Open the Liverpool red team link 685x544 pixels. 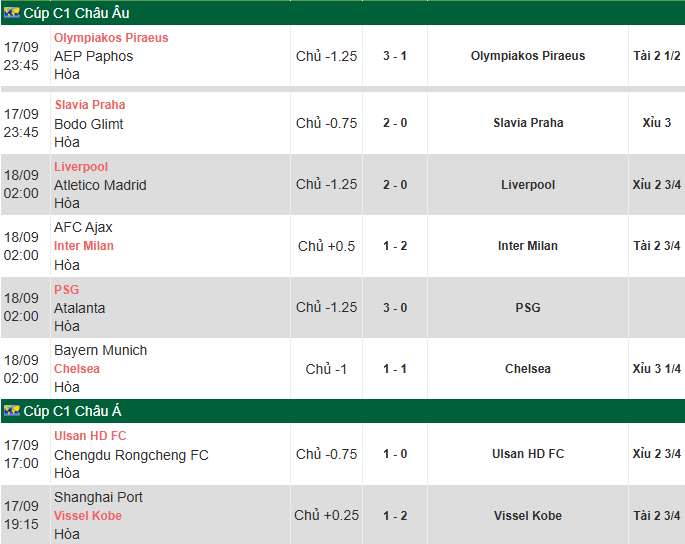click(x=81, y=167)
